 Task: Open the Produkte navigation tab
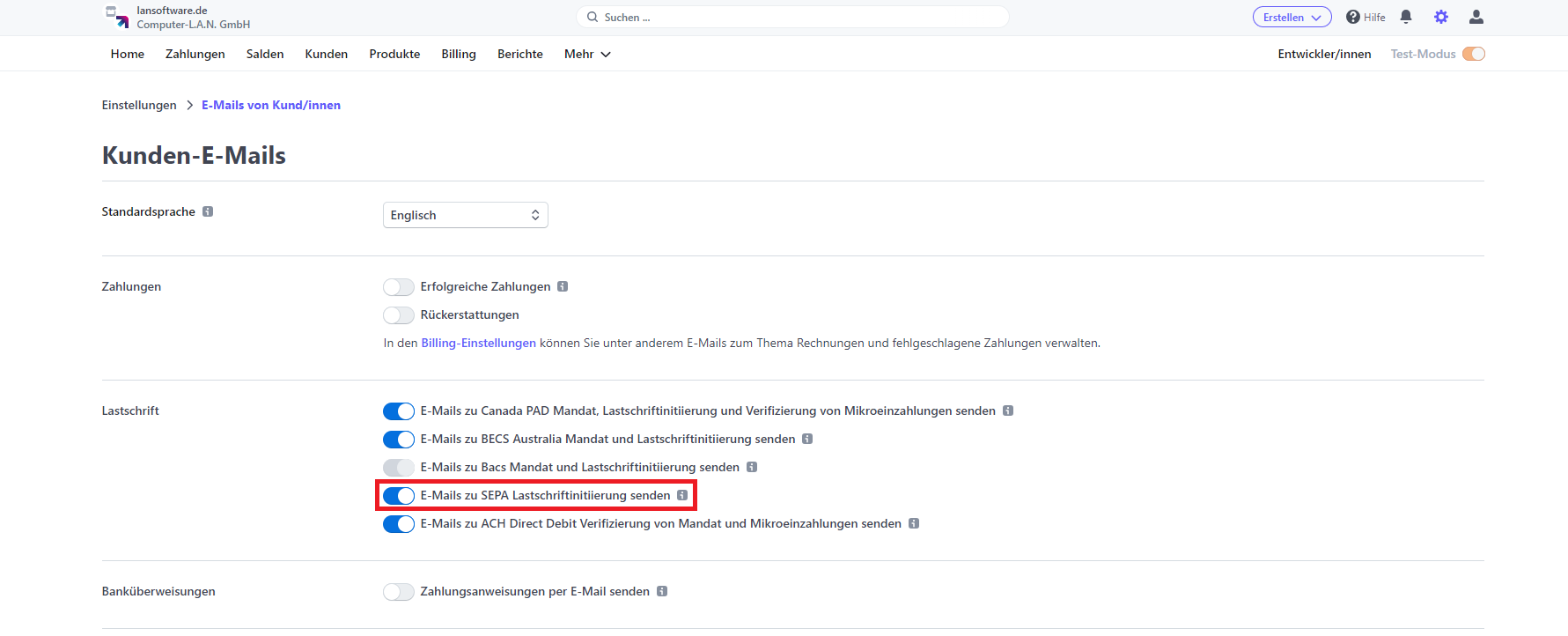(394, 54)
